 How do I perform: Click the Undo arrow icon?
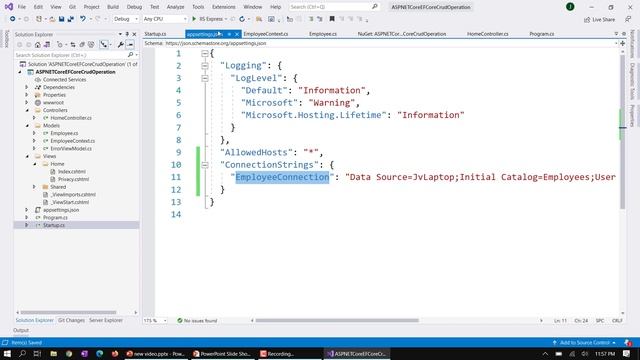click(83, 19)
